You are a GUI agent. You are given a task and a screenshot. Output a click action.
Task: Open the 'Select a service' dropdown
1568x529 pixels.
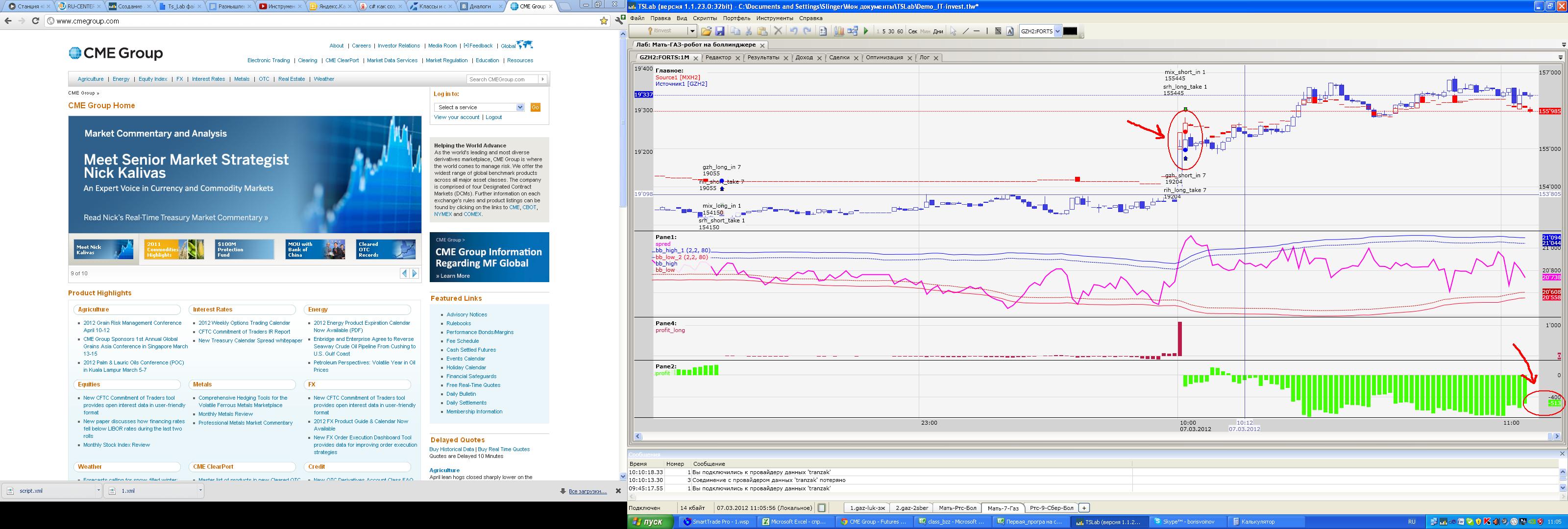tap(479, 107)
